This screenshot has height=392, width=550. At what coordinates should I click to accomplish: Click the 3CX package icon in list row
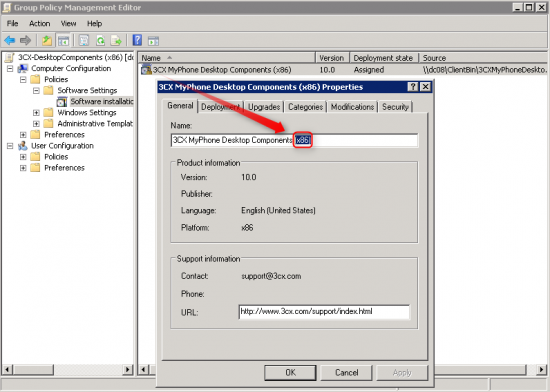pyautogui.click(x=146, y=70)
